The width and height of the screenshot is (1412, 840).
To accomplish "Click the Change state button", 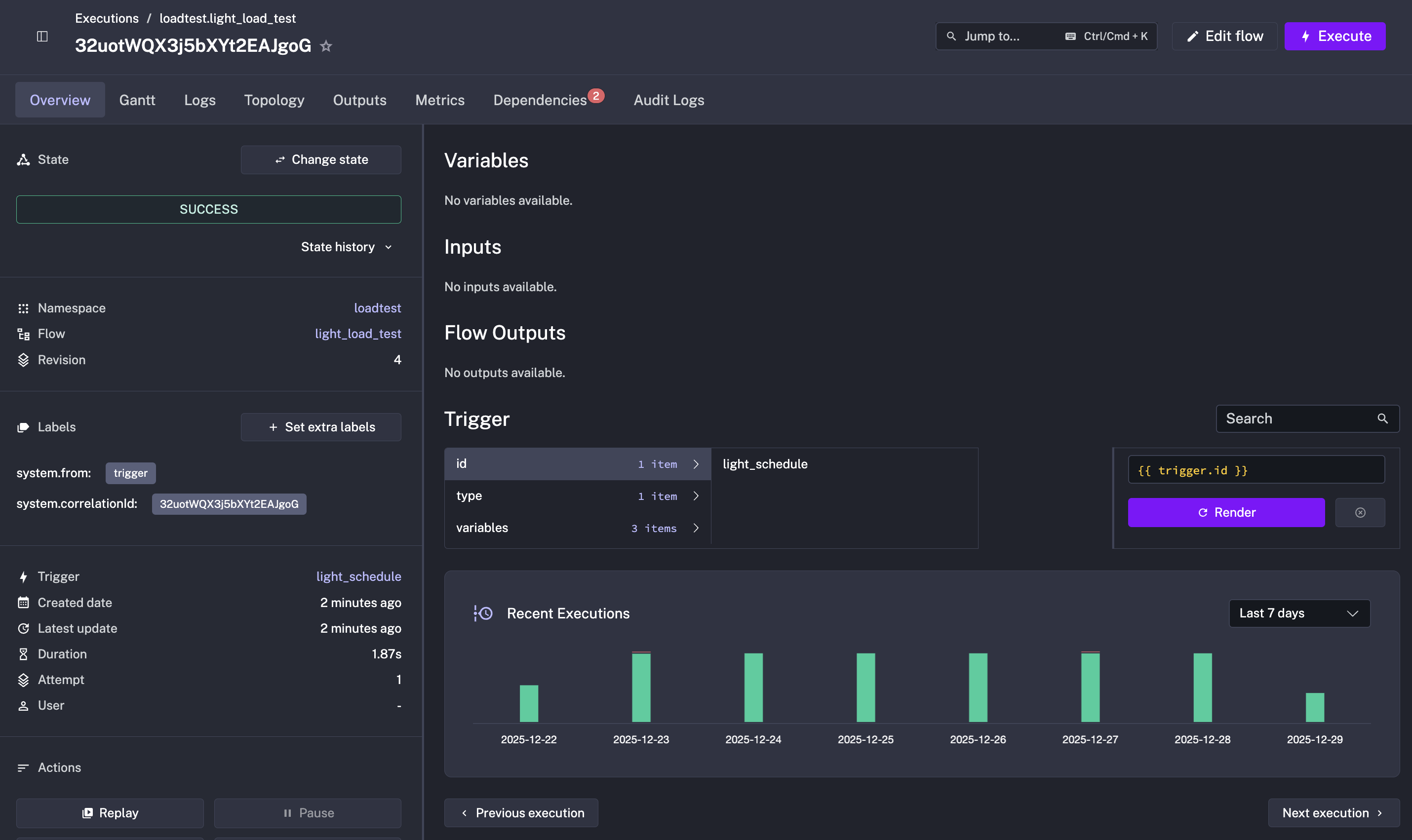I will pos(320,159).
